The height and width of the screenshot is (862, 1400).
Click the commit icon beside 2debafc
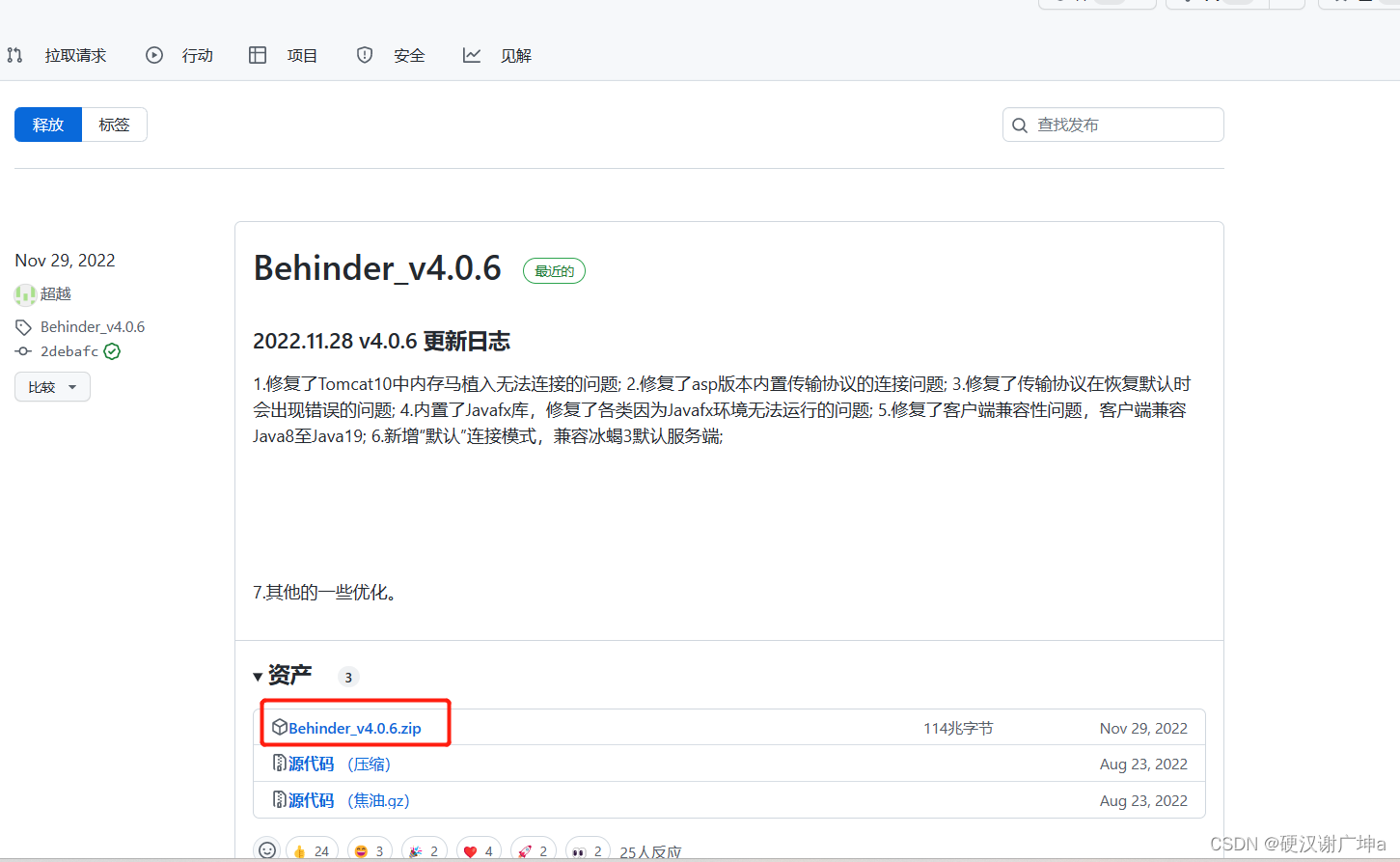[23, 351]
